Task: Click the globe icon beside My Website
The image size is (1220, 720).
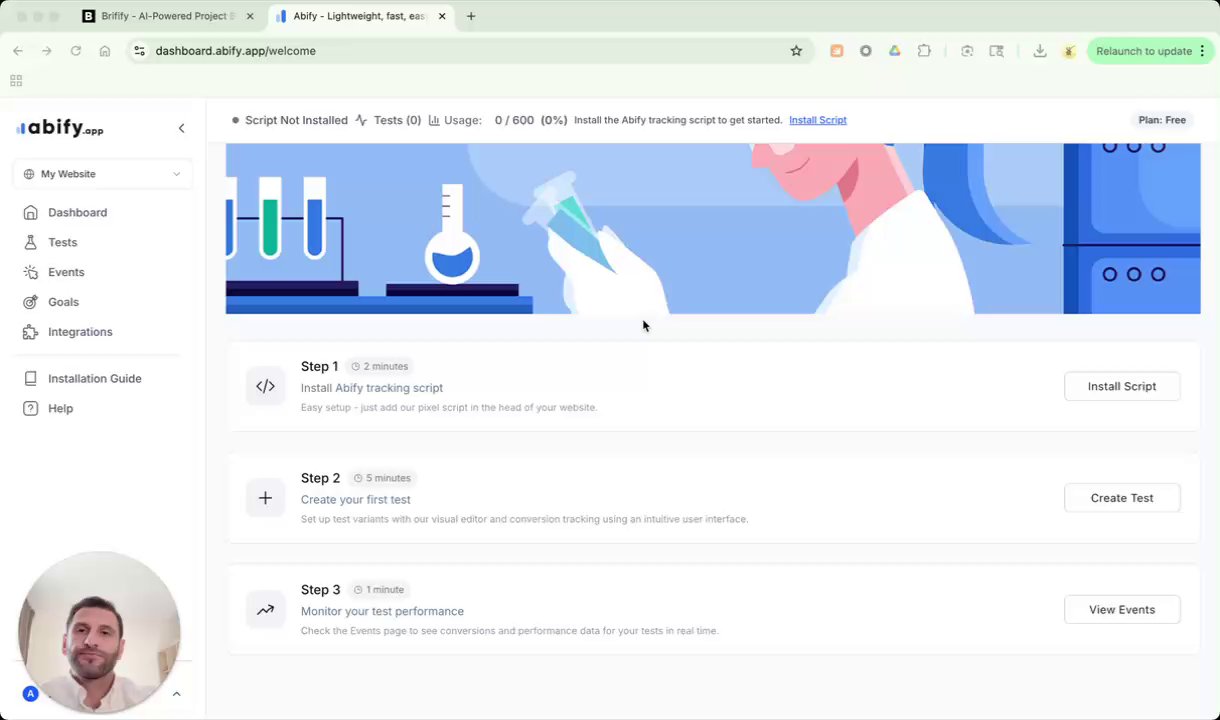Action: click(28, 174)
